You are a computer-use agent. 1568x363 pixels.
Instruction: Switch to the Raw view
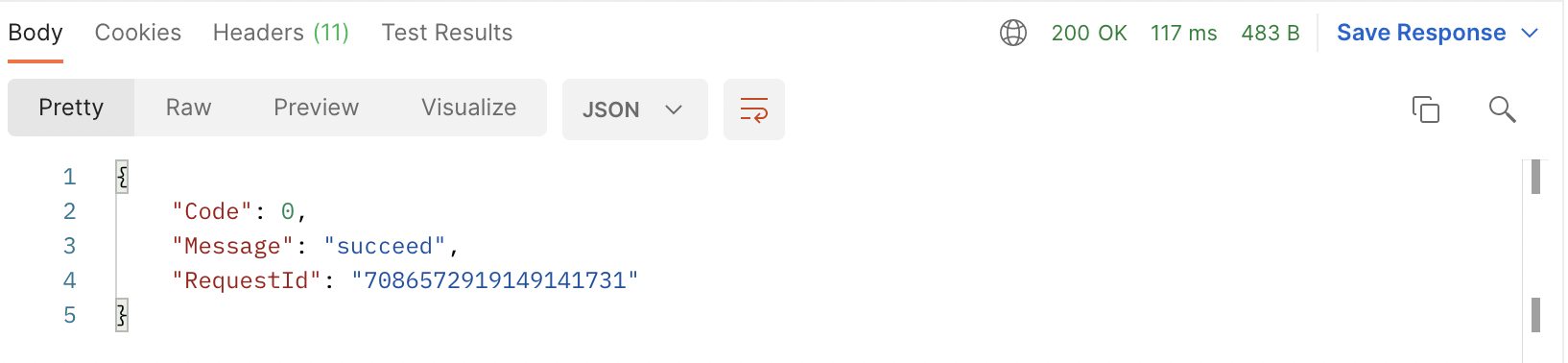click(188, 108)
